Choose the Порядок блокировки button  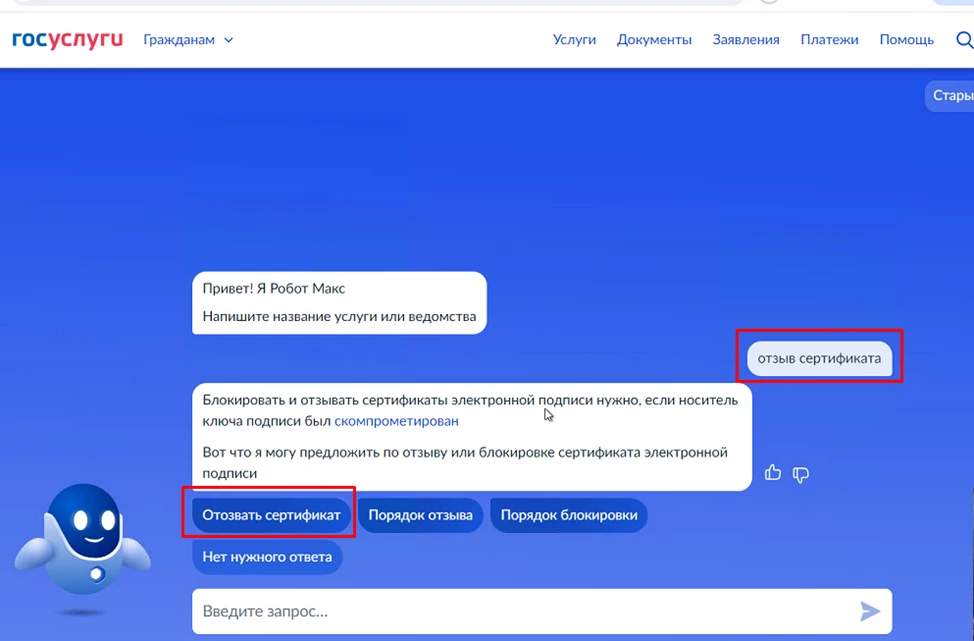click(x=568, y=516)
